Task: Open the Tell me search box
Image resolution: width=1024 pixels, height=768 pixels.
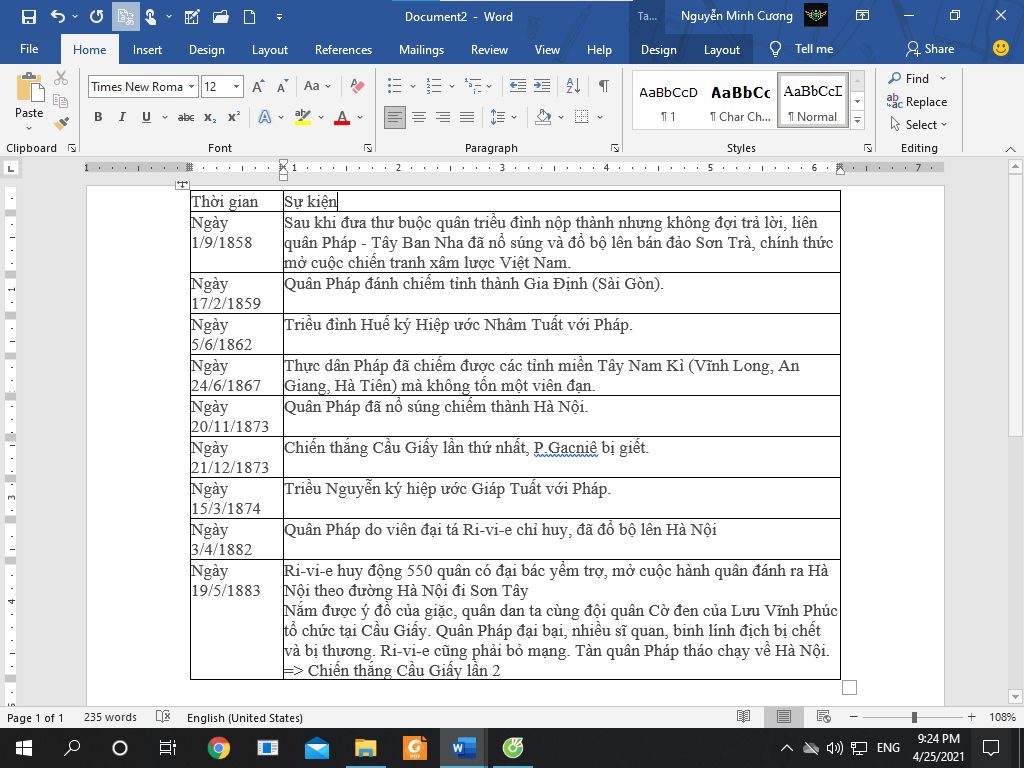Action: (802, 49)
